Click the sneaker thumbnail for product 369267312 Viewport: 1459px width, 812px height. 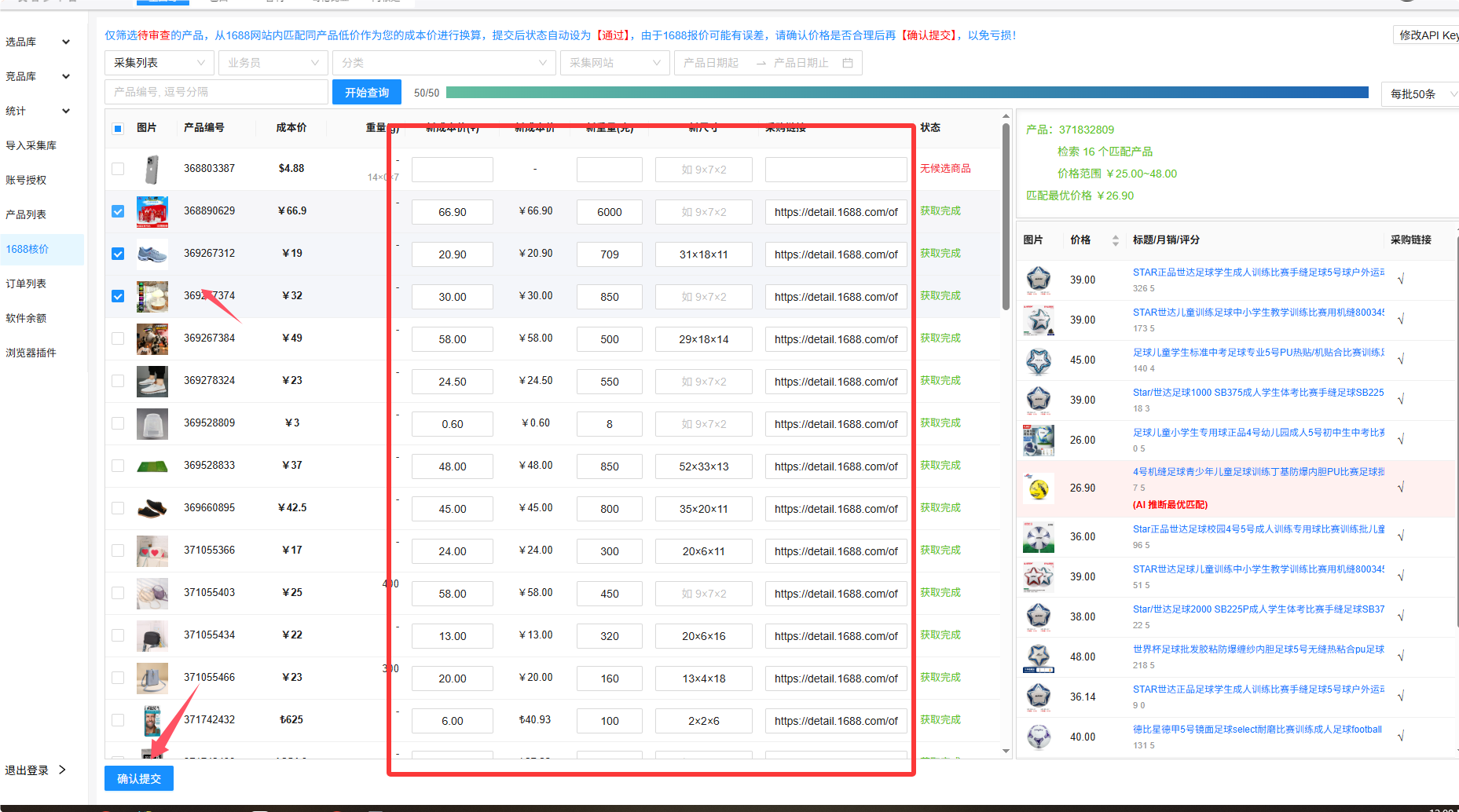click(x=152, y=254)
